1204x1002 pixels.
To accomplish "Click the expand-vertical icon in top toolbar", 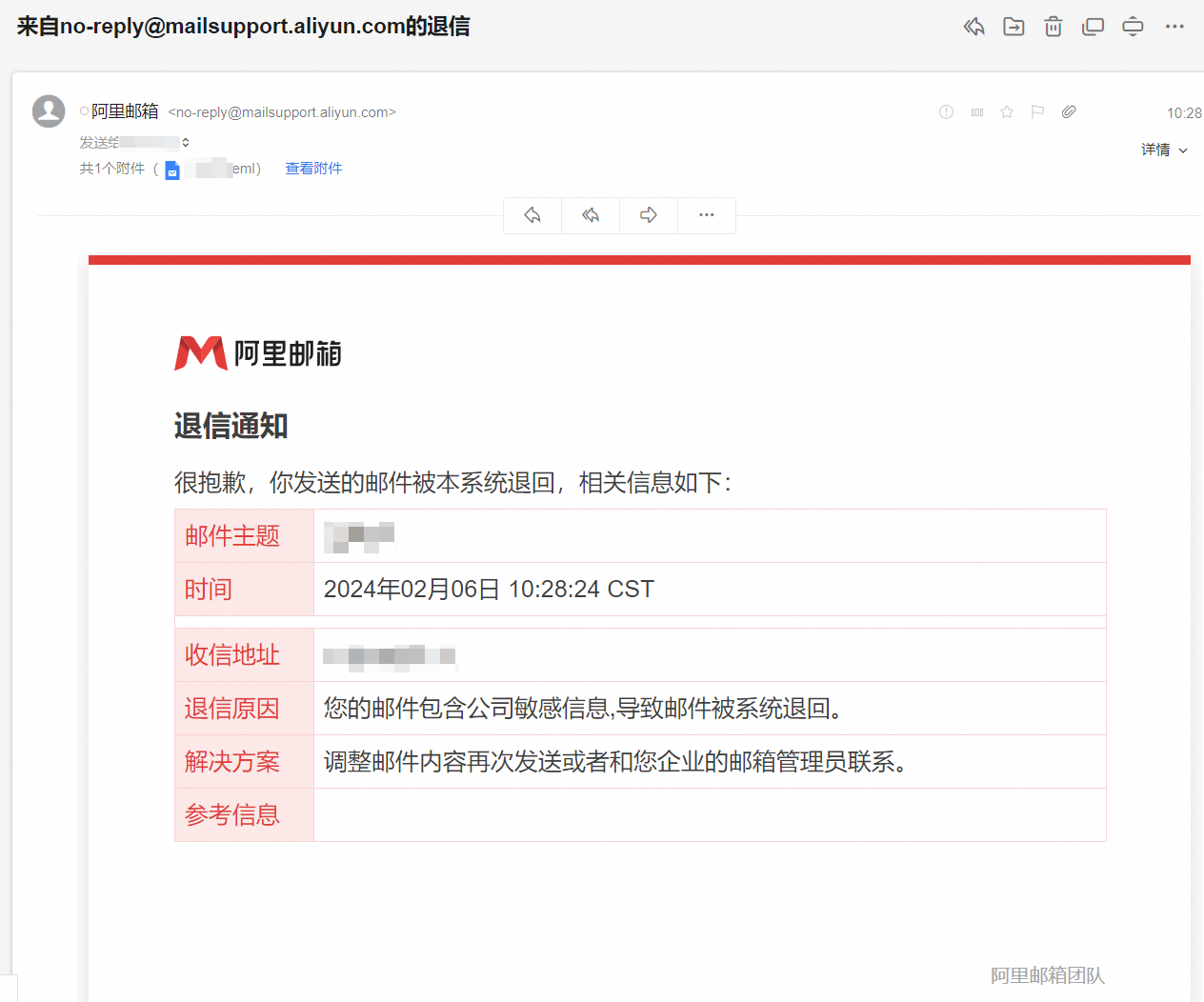I will 1133,27.
